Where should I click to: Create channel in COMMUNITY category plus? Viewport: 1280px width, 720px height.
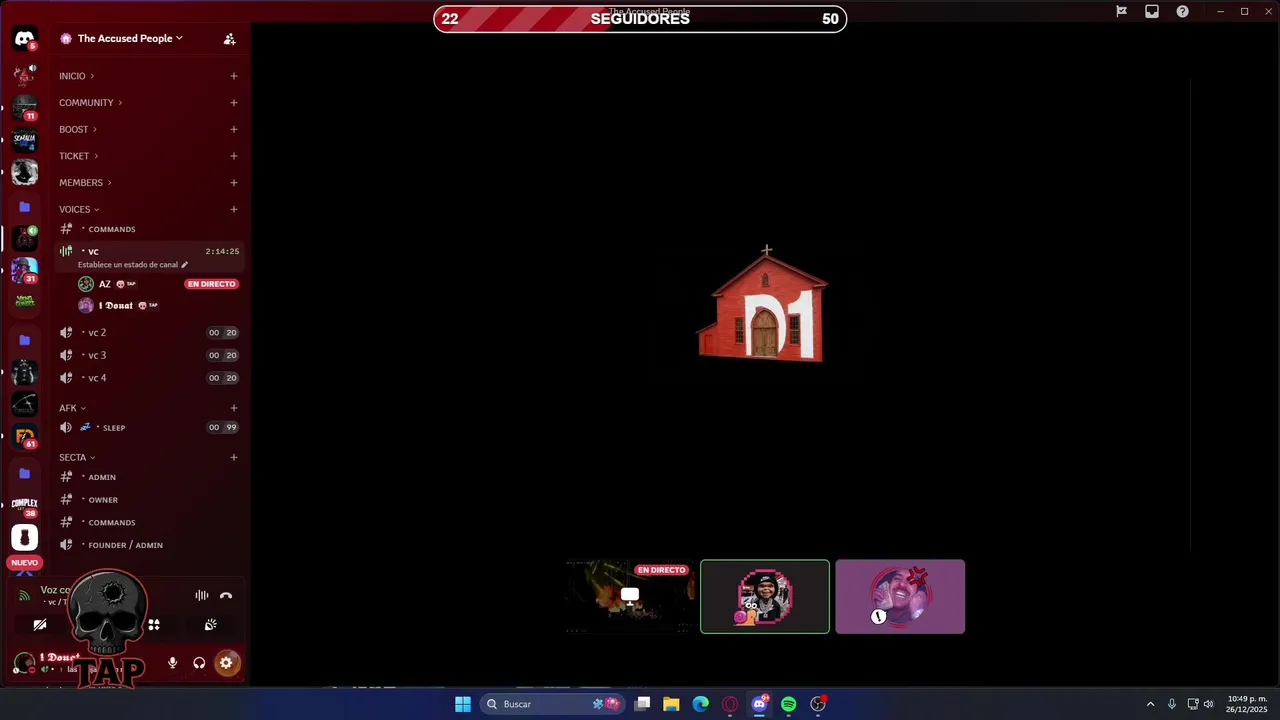point(234,103)
